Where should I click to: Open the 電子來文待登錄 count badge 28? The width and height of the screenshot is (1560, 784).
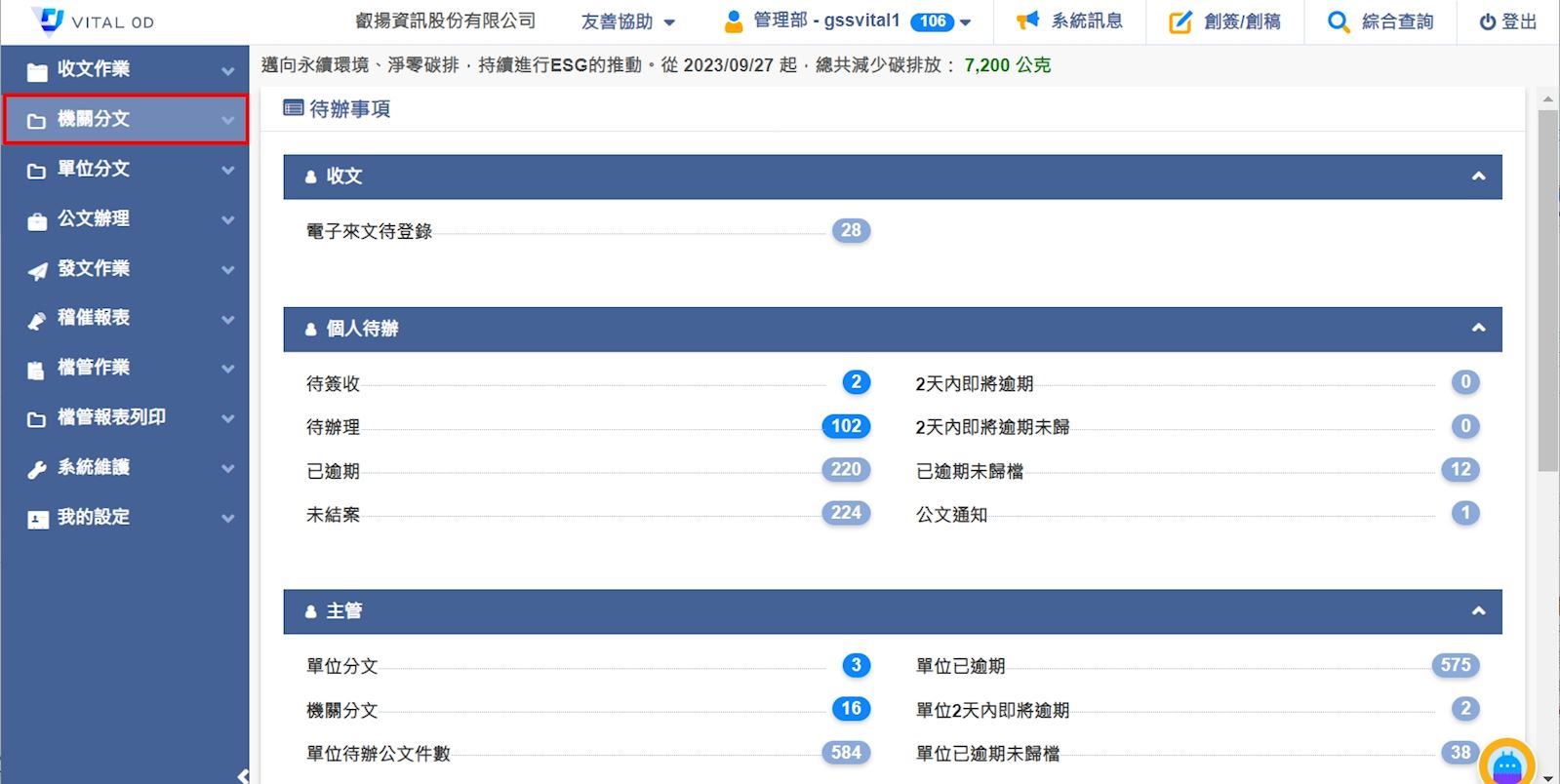click(x=851, y=231)
